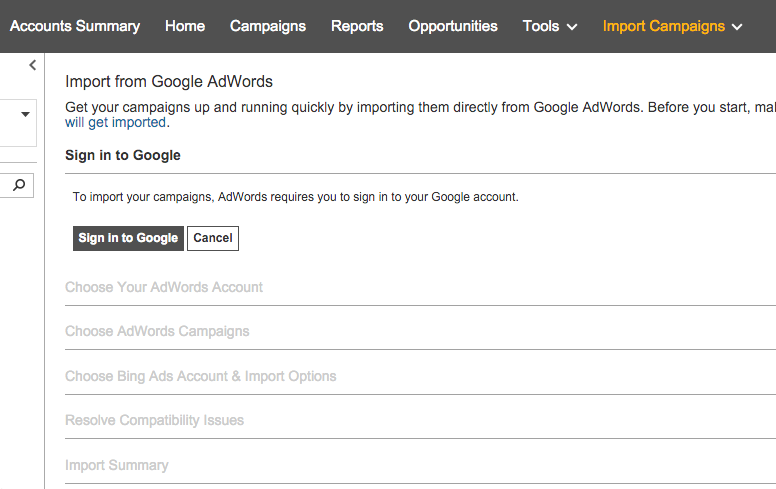This screenshot has height=489, width=776.
Task: Switch to the Campaigns tab
Action: tap(268, 26)
